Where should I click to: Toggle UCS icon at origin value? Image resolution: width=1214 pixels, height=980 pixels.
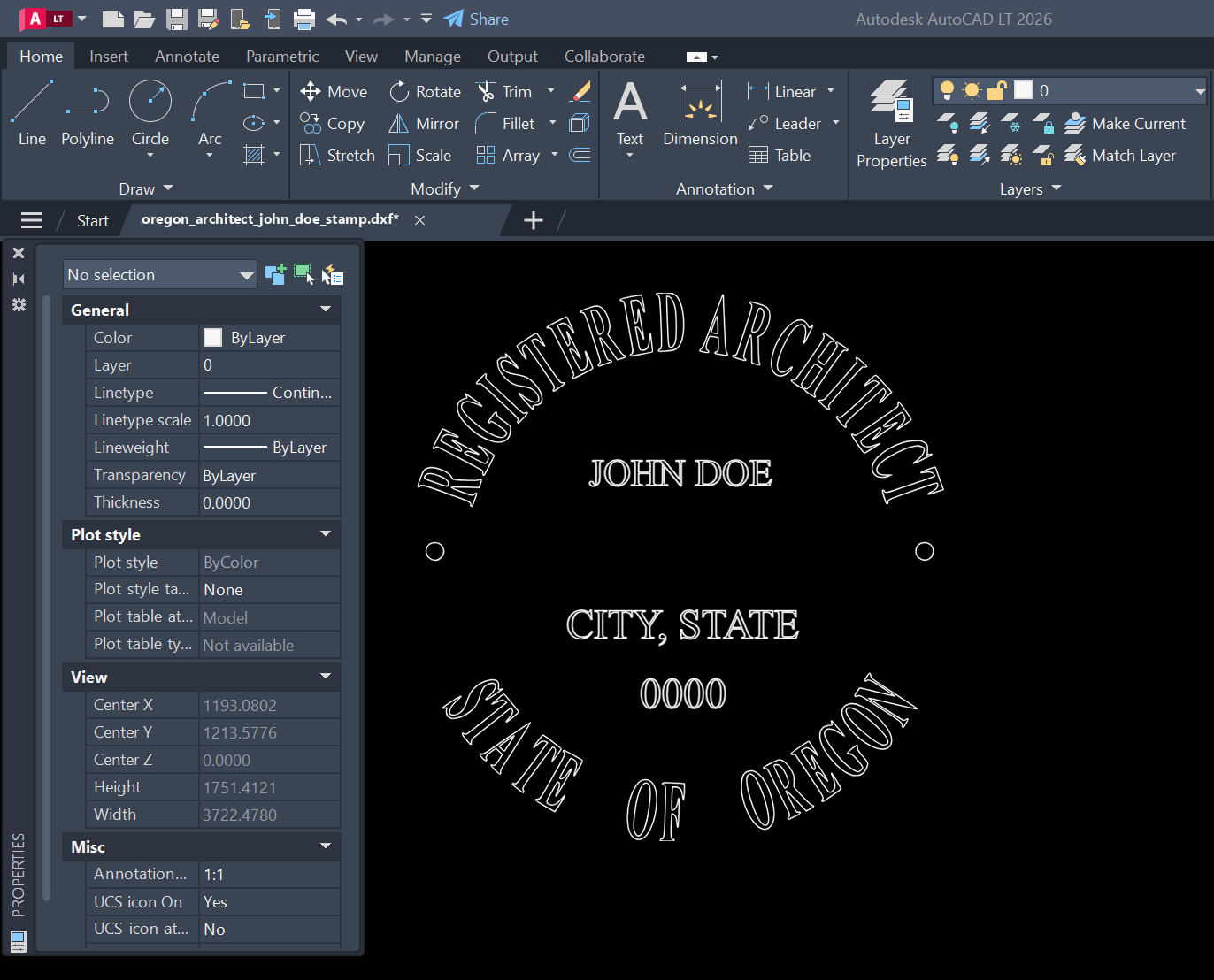coord(270,929)
